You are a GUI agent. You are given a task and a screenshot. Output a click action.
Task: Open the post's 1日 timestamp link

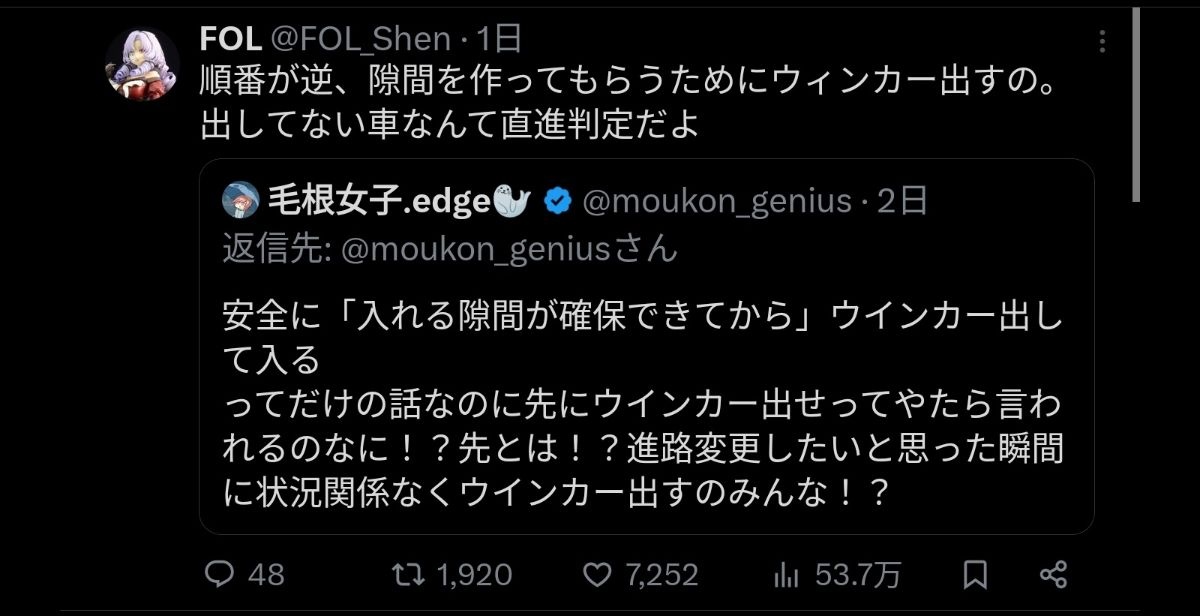[498, 39]
